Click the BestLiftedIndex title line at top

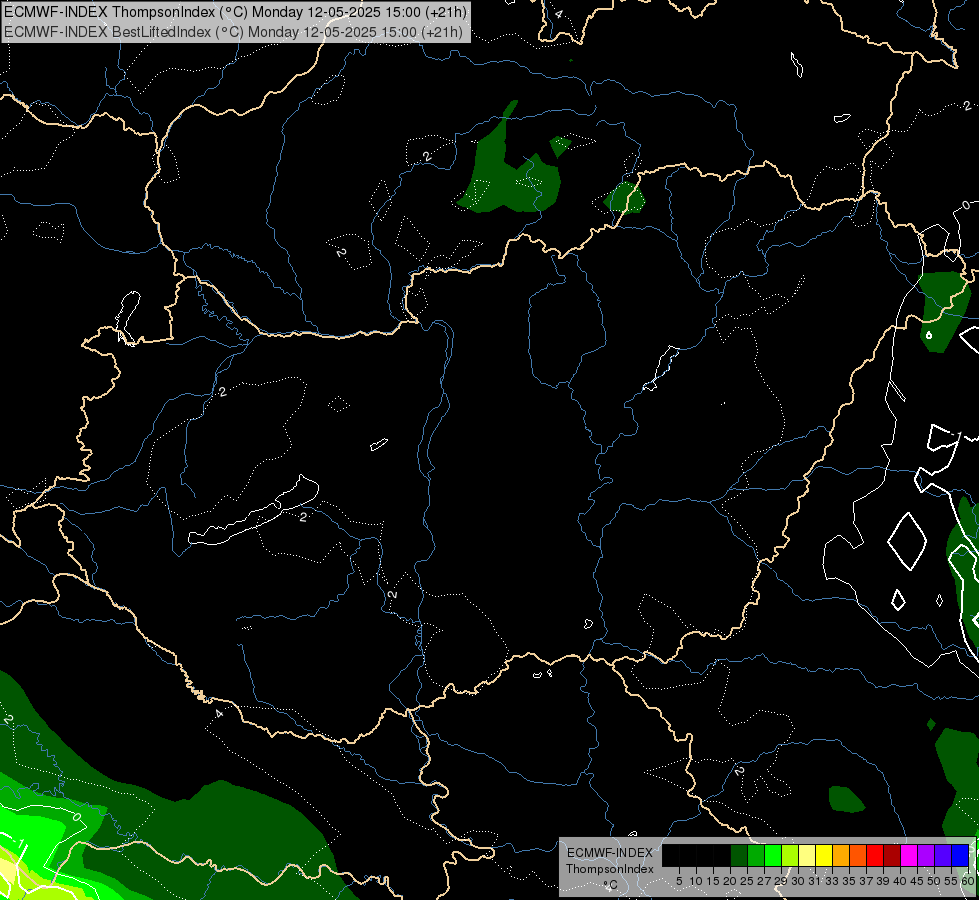click(234, 32)
